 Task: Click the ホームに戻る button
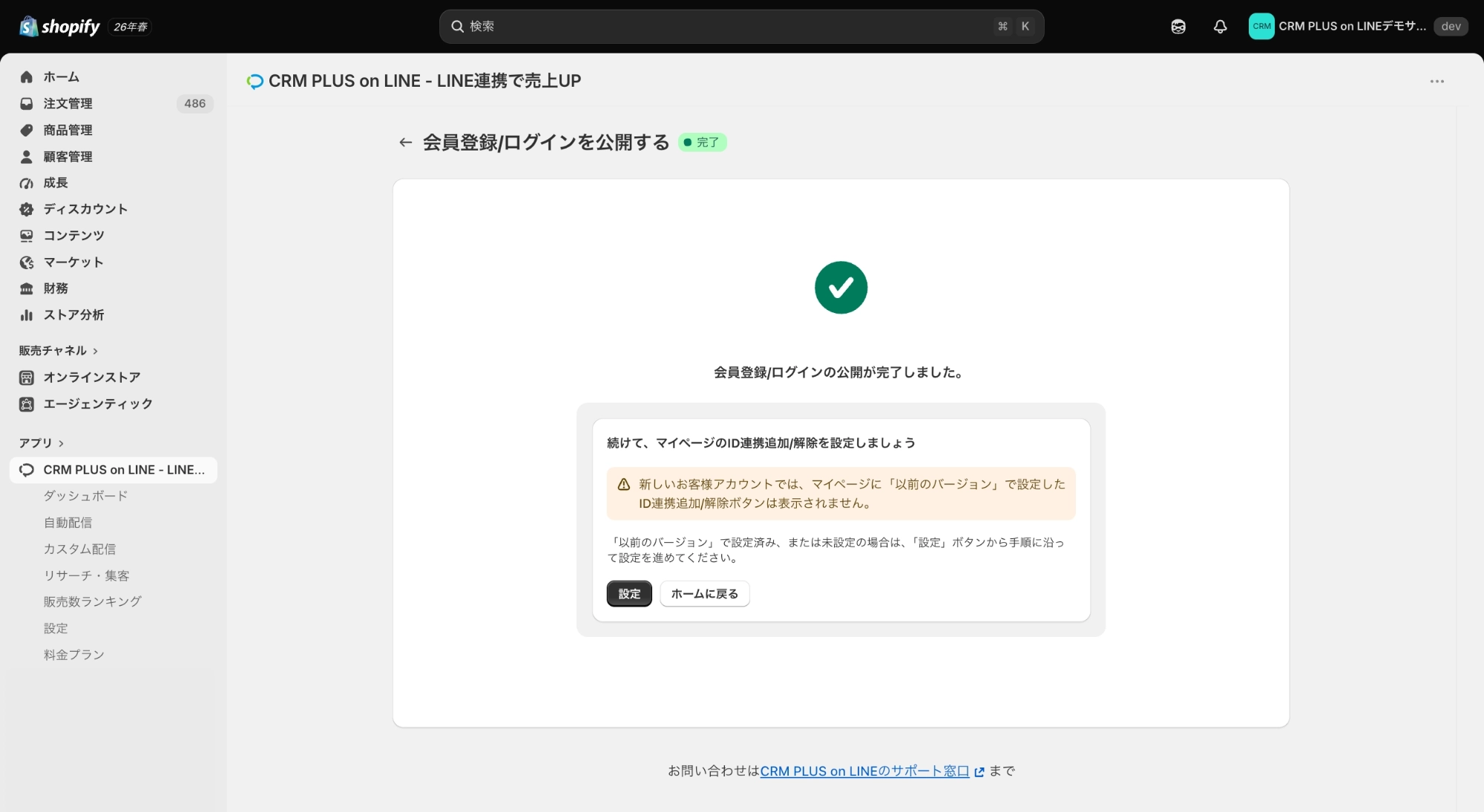point(705,594)
